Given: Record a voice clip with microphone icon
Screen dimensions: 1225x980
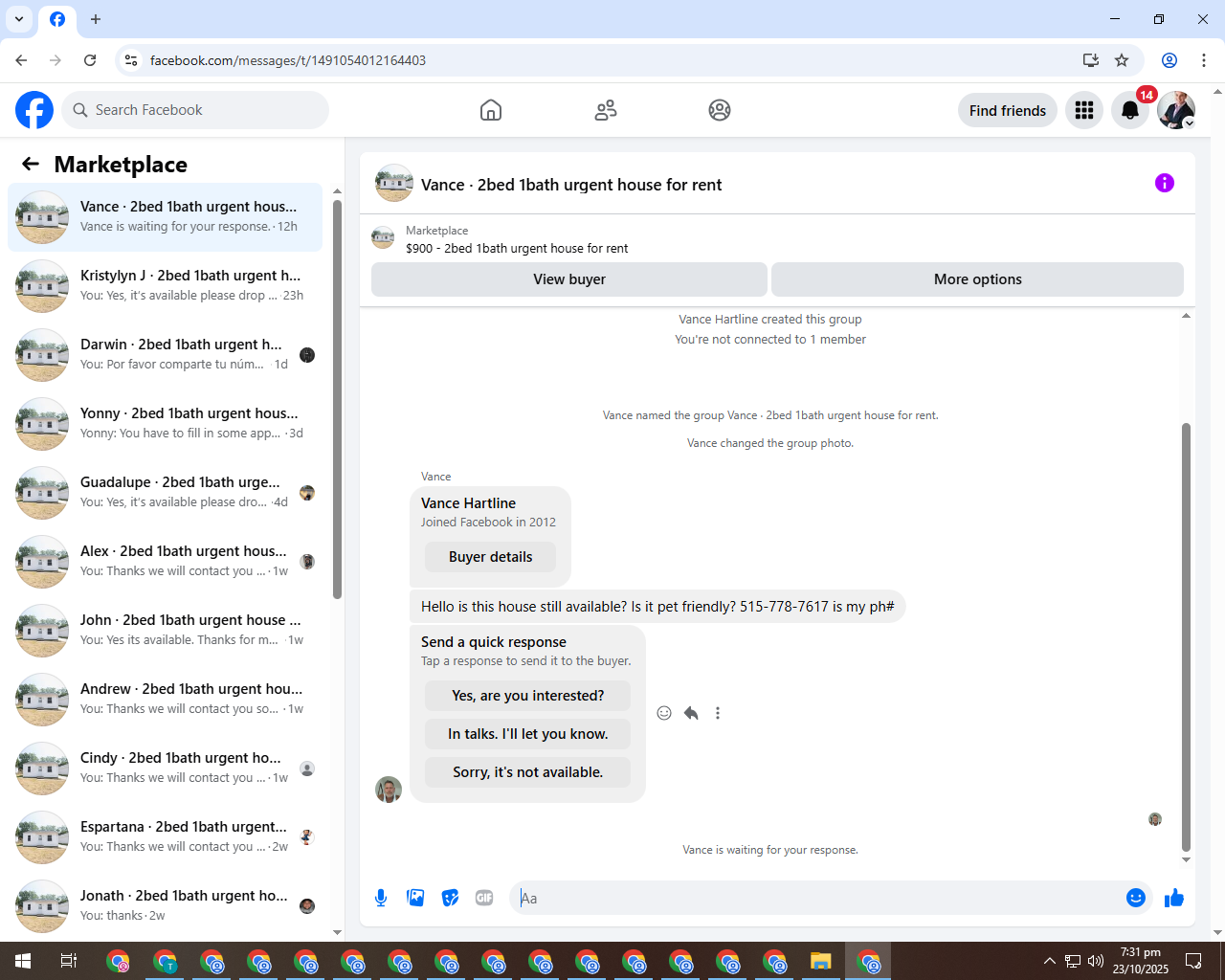Looking at the screenshot, I should coord(381,898).
